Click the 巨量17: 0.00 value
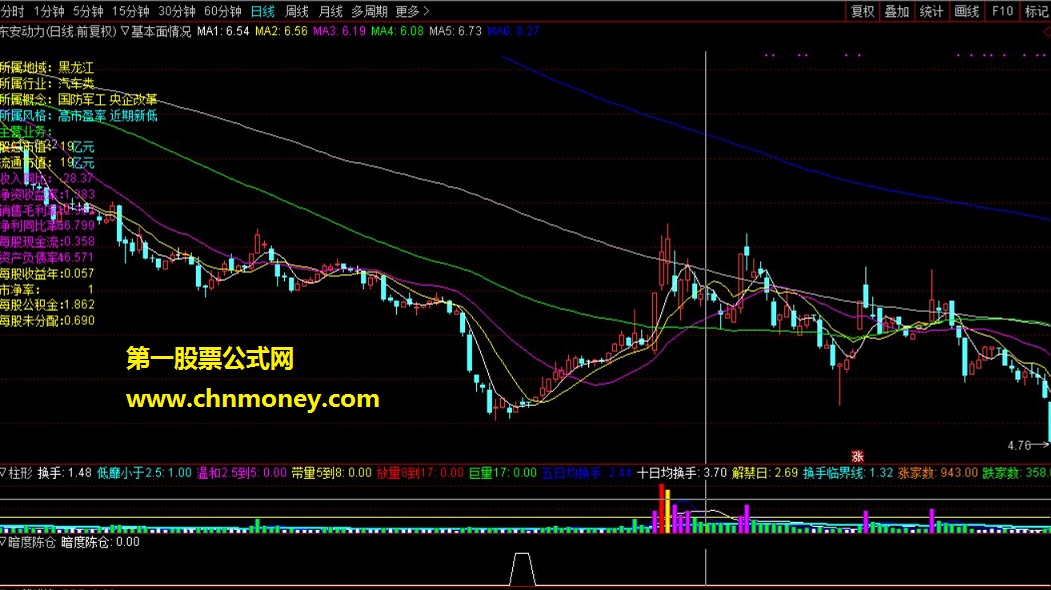This screenshot has height=590, width=1051. 503,473
